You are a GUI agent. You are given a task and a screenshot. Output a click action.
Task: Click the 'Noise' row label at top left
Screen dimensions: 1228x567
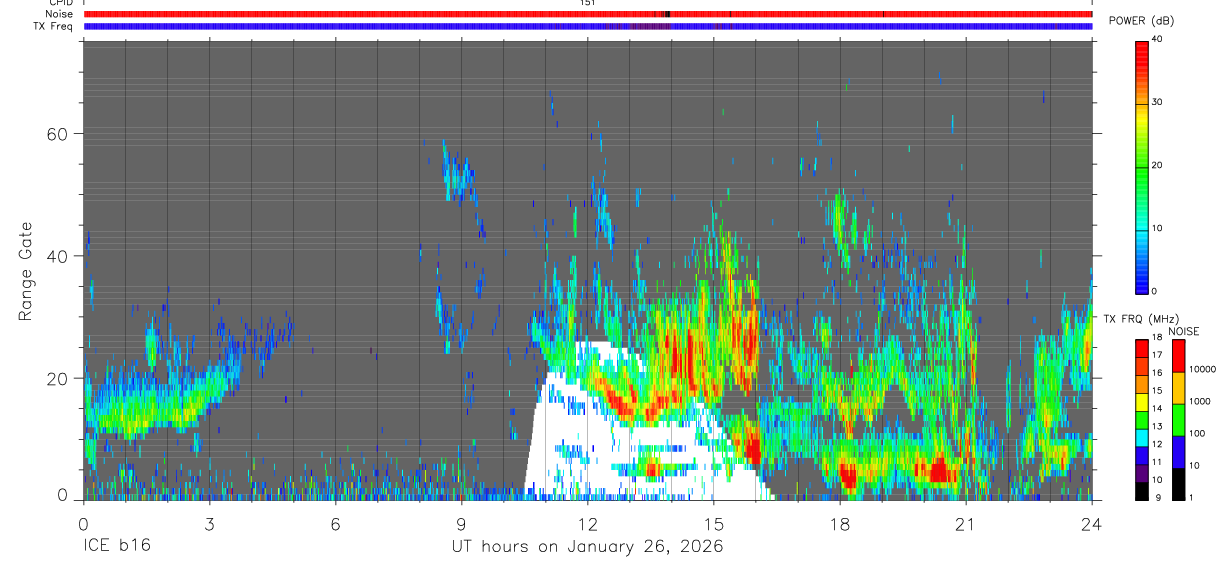(x=61, y=14)
